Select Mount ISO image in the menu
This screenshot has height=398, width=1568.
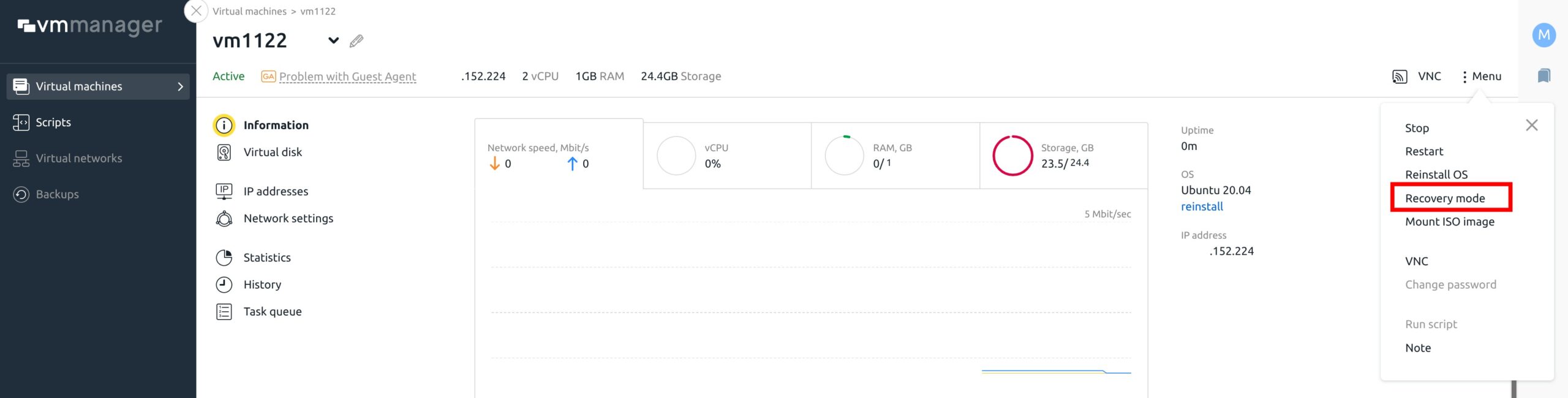pyautogui.click(x=1450, y=222)
